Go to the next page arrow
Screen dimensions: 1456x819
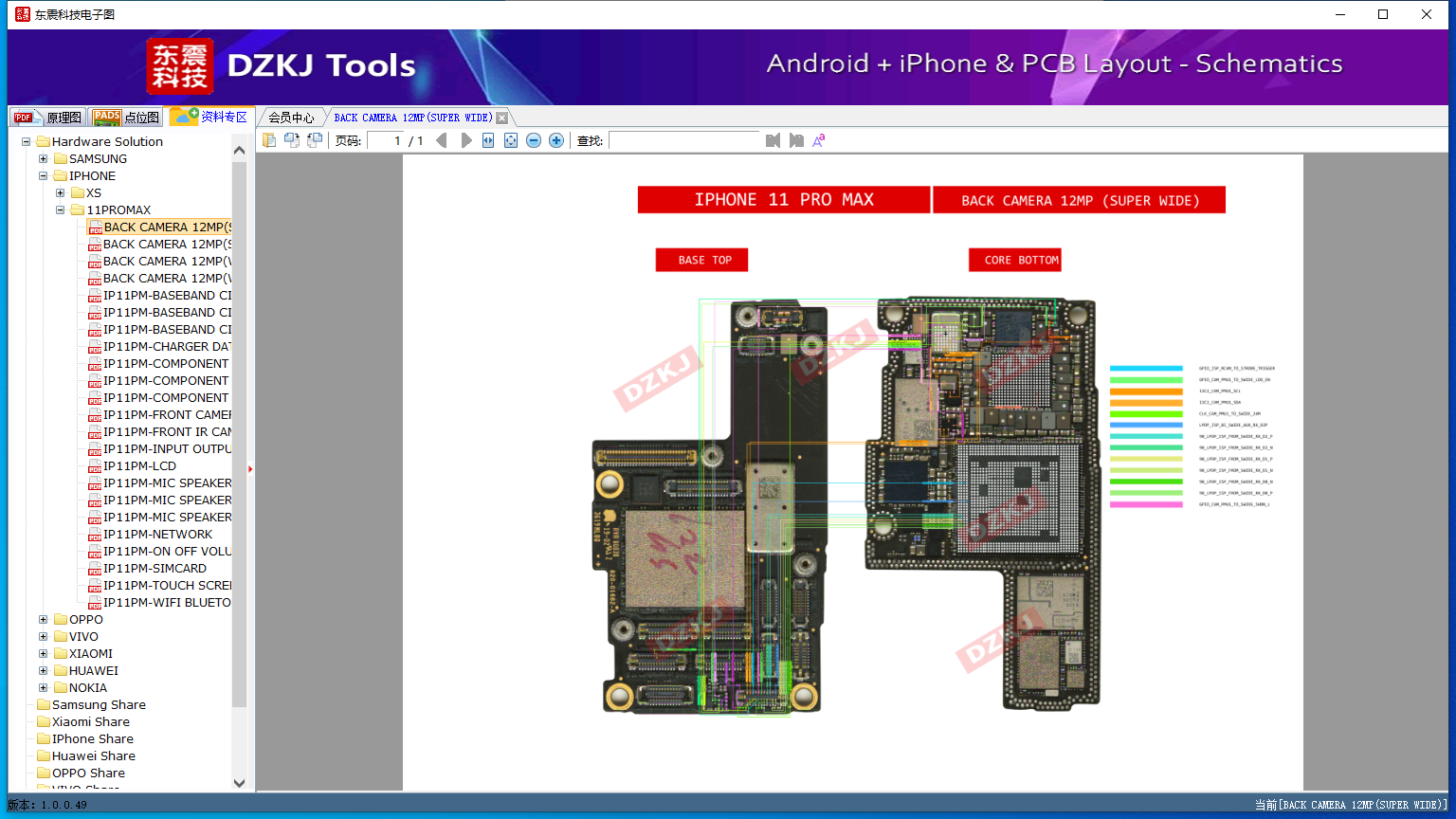coord(465,140)
